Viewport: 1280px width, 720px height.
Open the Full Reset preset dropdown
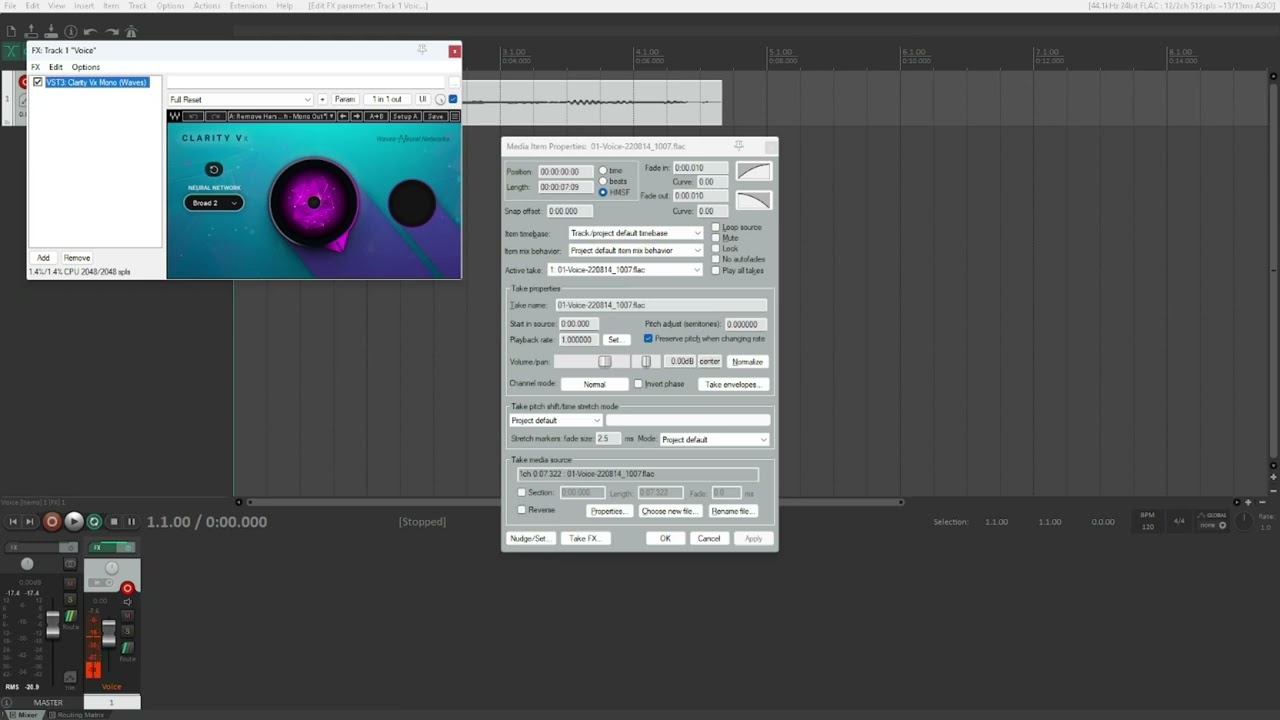(240, 99)
